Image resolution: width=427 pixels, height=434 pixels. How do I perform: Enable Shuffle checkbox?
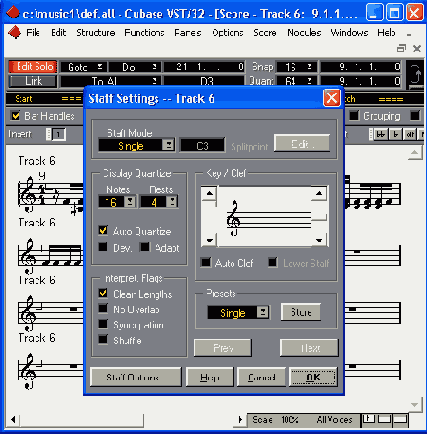pos(103,339)
